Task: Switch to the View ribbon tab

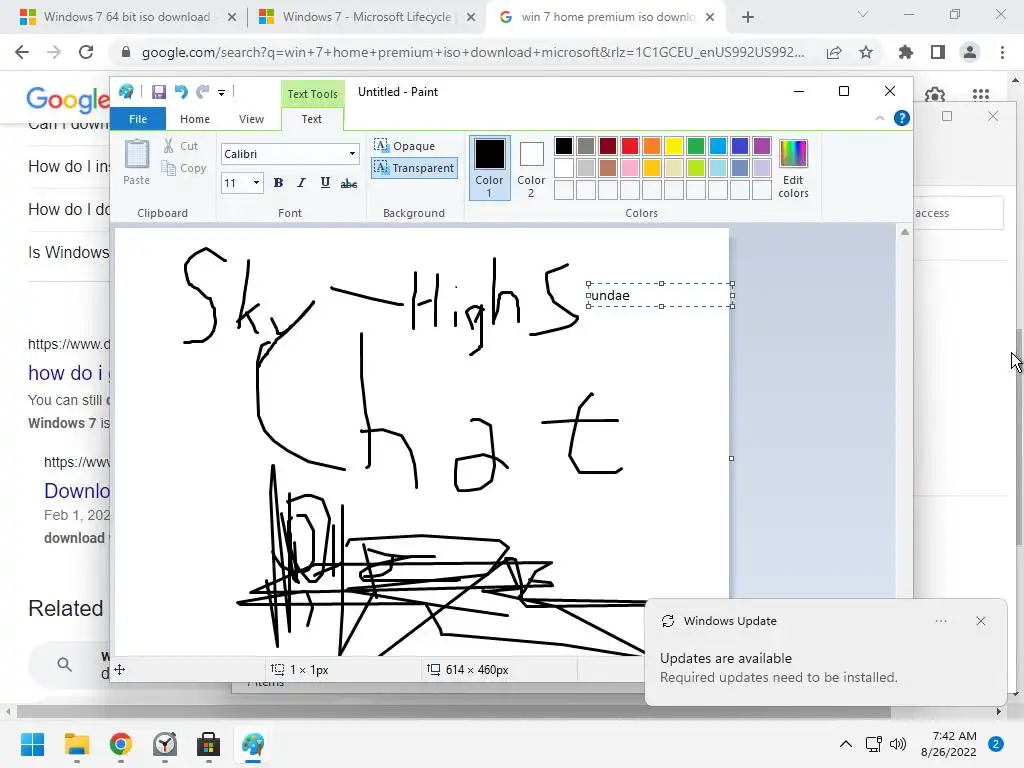Action: 251,119
